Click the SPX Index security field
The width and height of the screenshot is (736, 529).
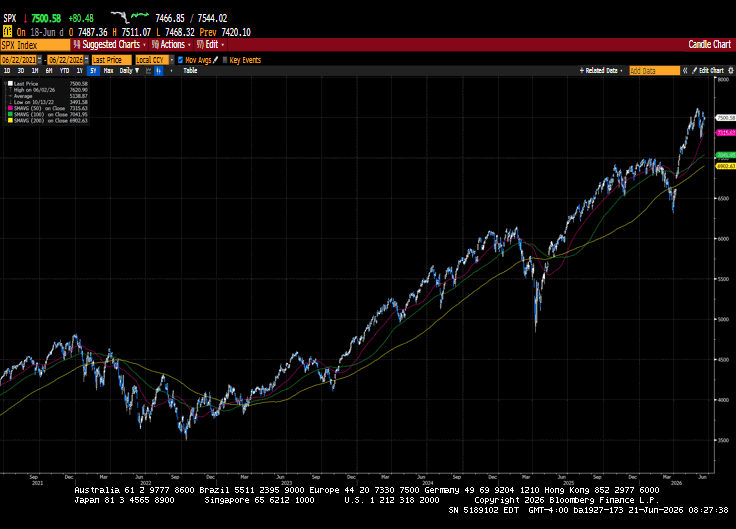(35, 45)
